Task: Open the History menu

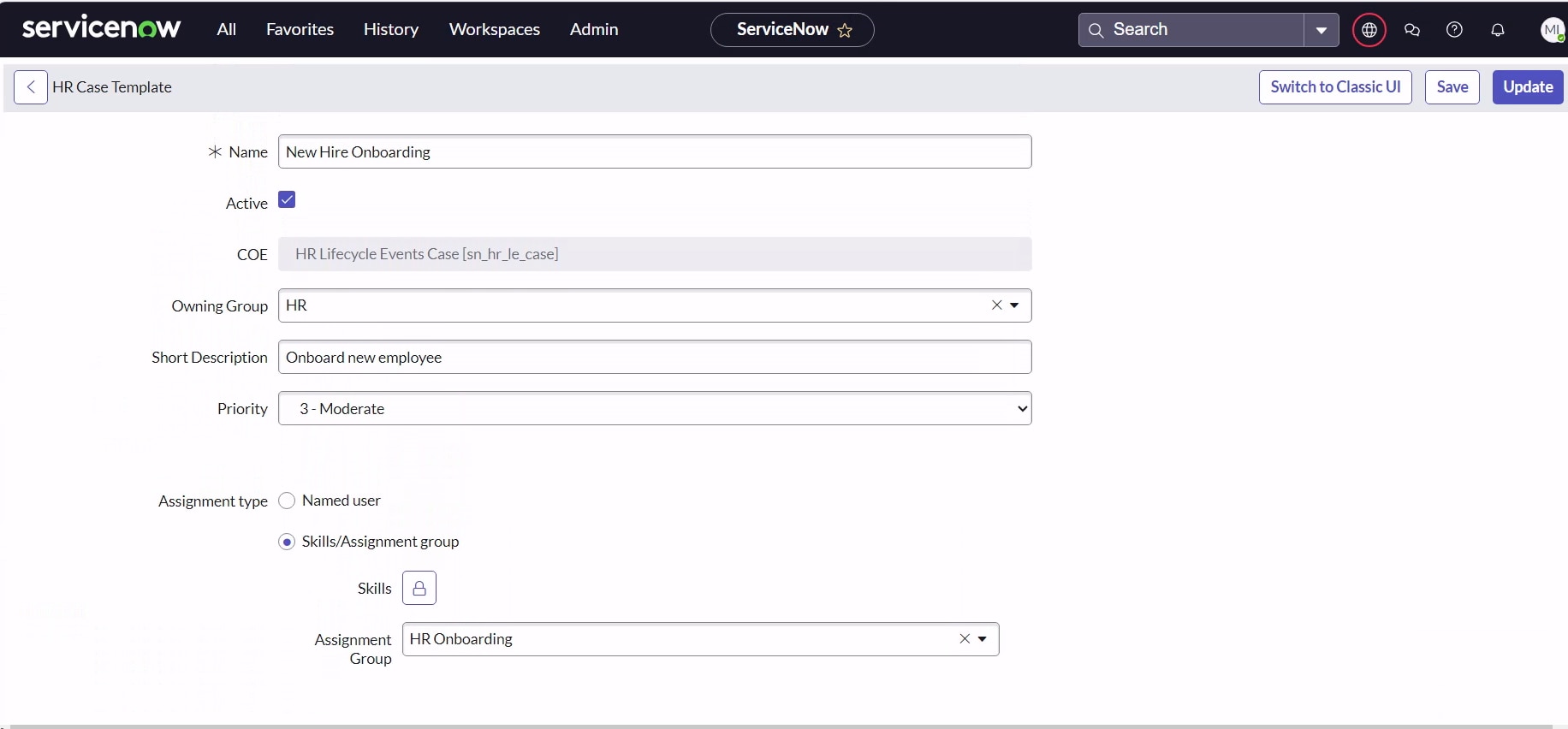Action: click(391, 29)
